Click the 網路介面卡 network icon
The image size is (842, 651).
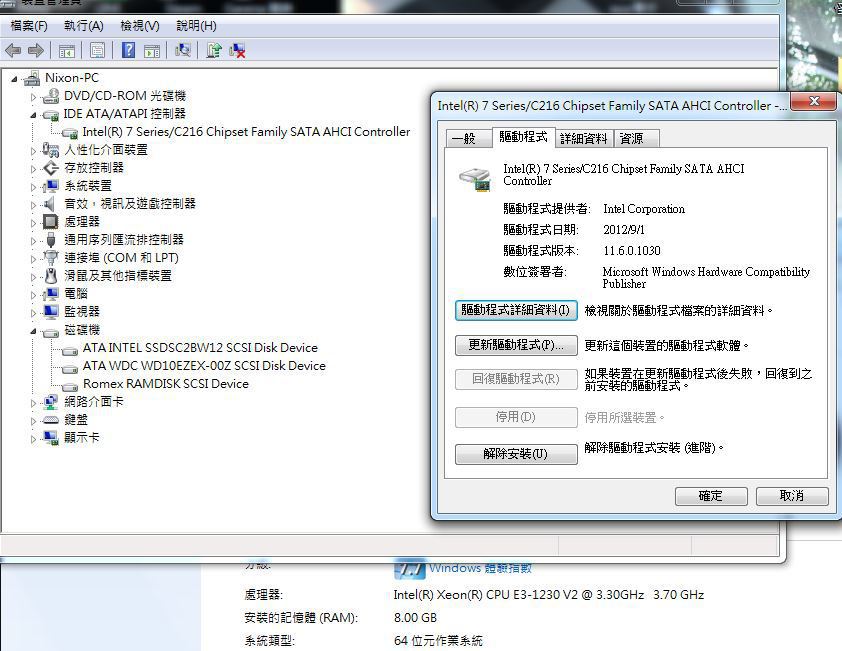51,402
